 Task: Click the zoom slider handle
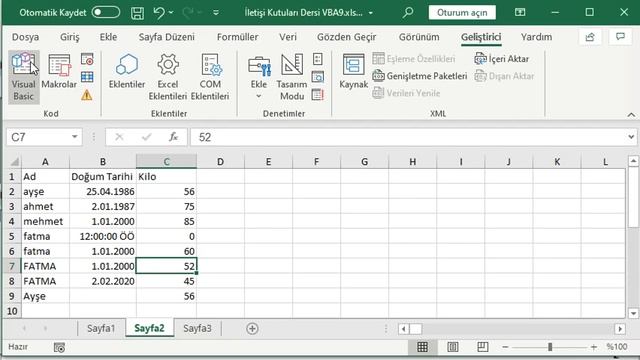click(x=550, y=347)
